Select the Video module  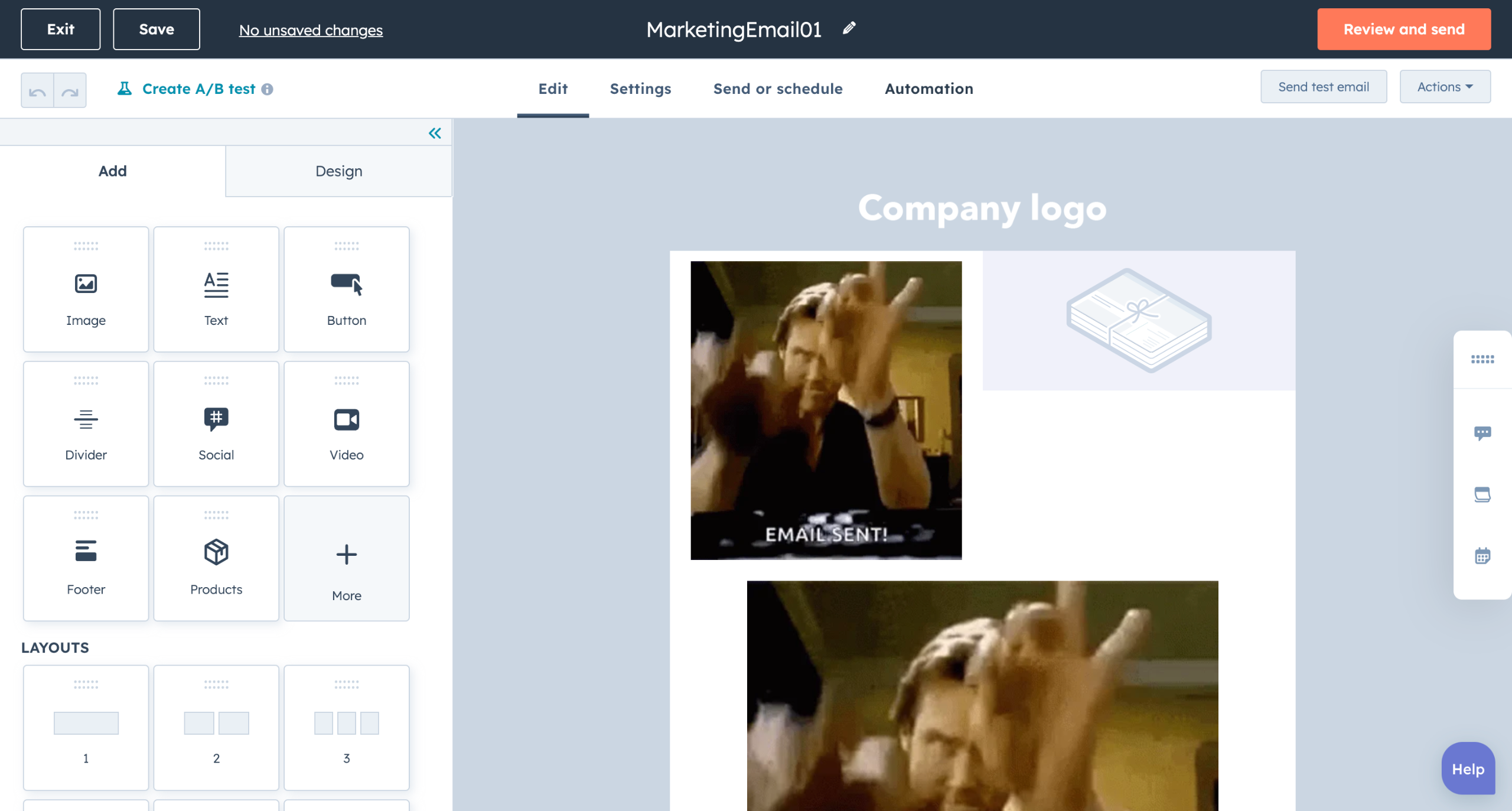coord(347,424)
